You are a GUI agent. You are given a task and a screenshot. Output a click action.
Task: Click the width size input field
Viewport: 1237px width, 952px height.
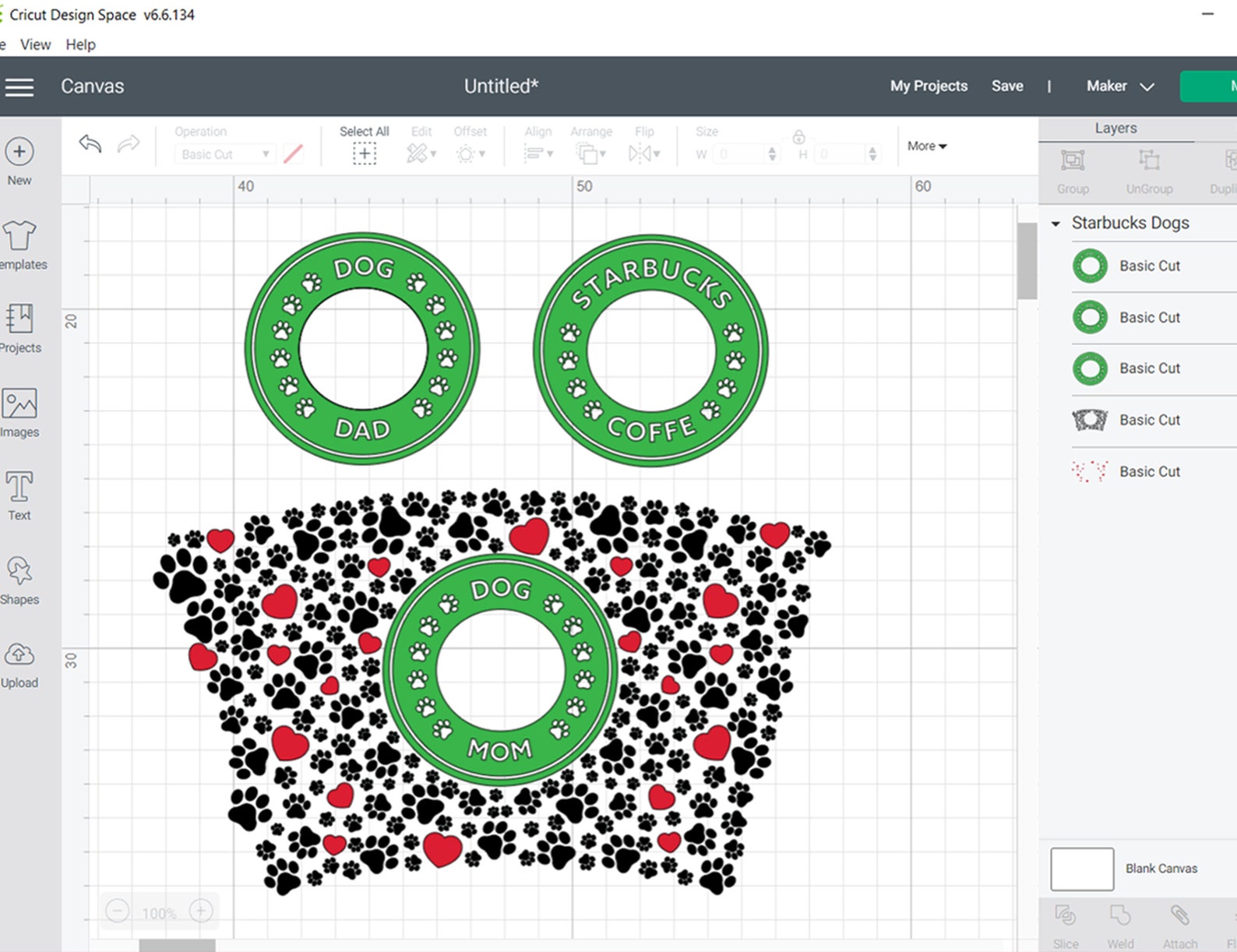point(738,154)
